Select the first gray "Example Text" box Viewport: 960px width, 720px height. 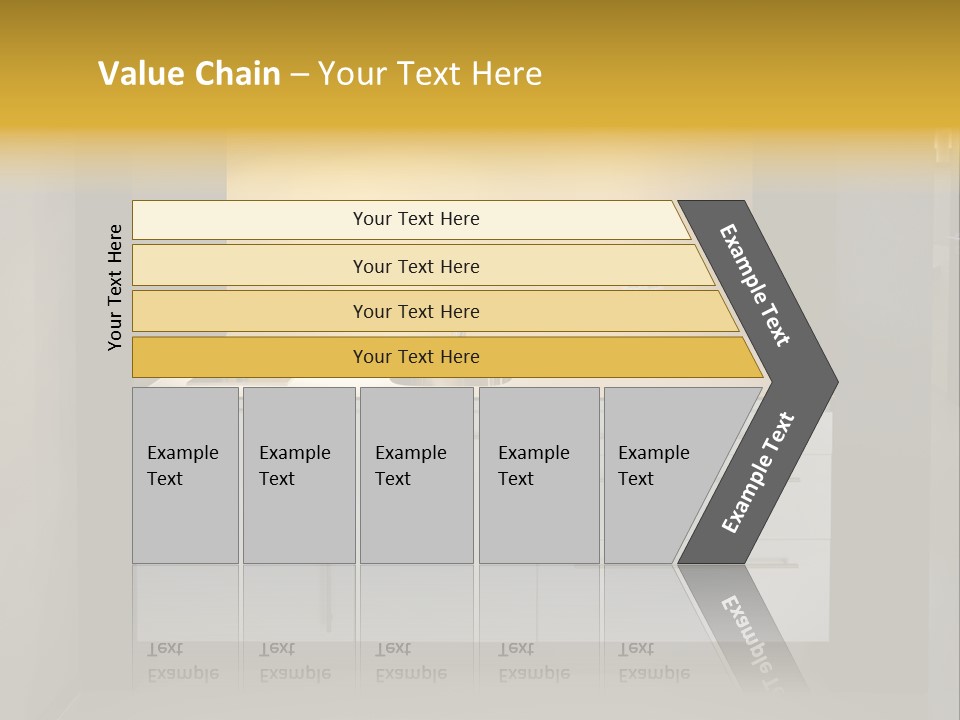pos(185,475)
